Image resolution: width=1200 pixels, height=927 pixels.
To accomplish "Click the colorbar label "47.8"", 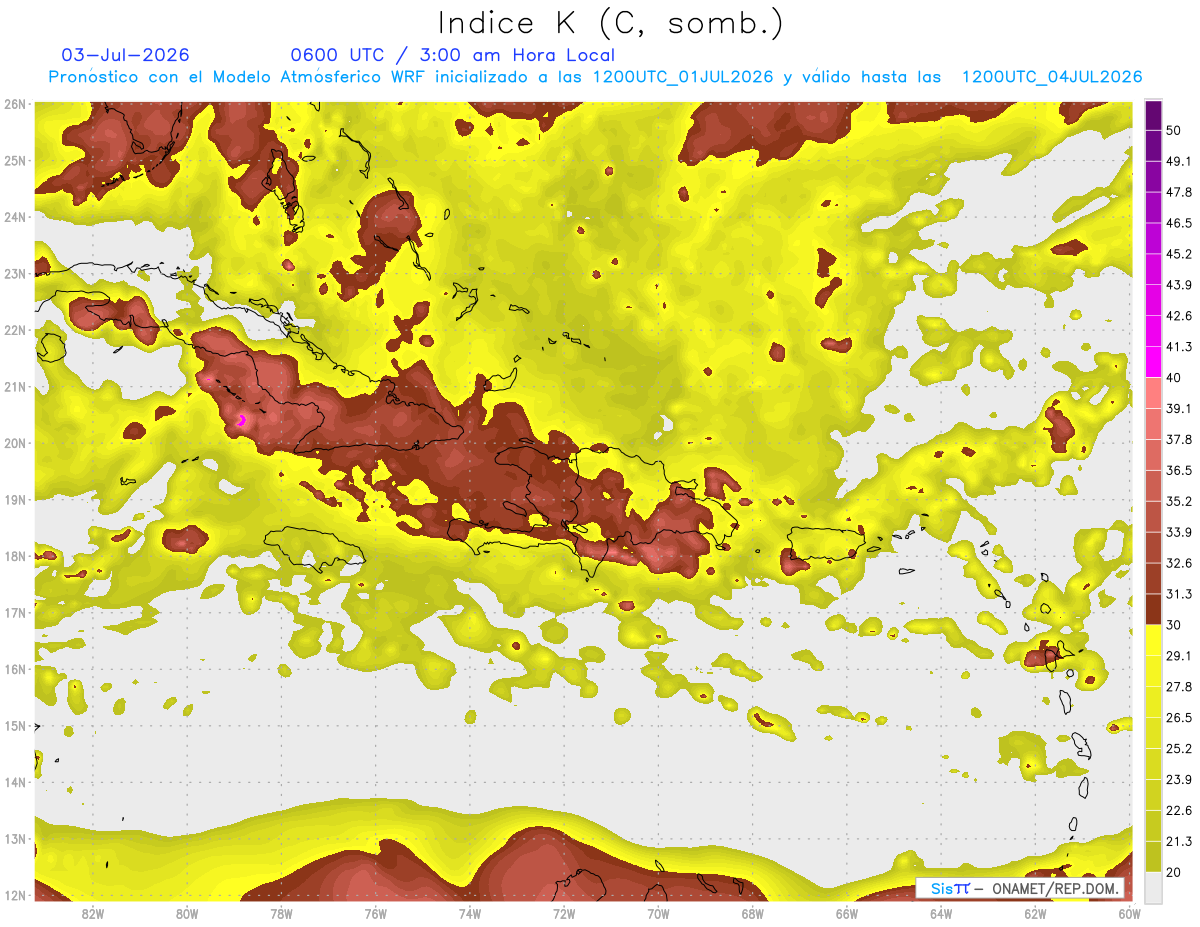I will [x=1179, y=192].
